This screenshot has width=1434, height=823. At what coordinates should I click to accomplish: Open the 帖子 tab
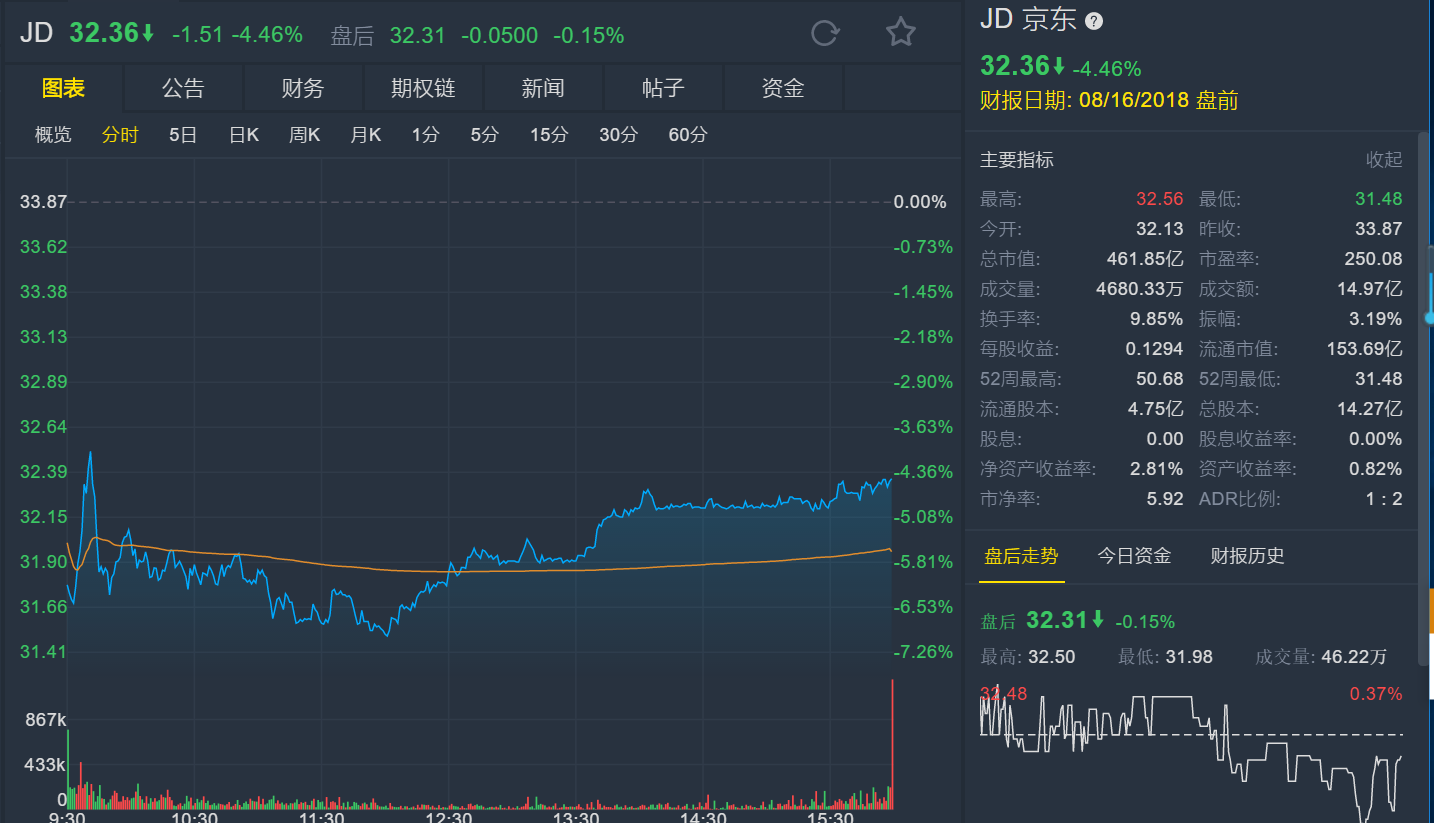pyautogui.click(x=663, y=88)
